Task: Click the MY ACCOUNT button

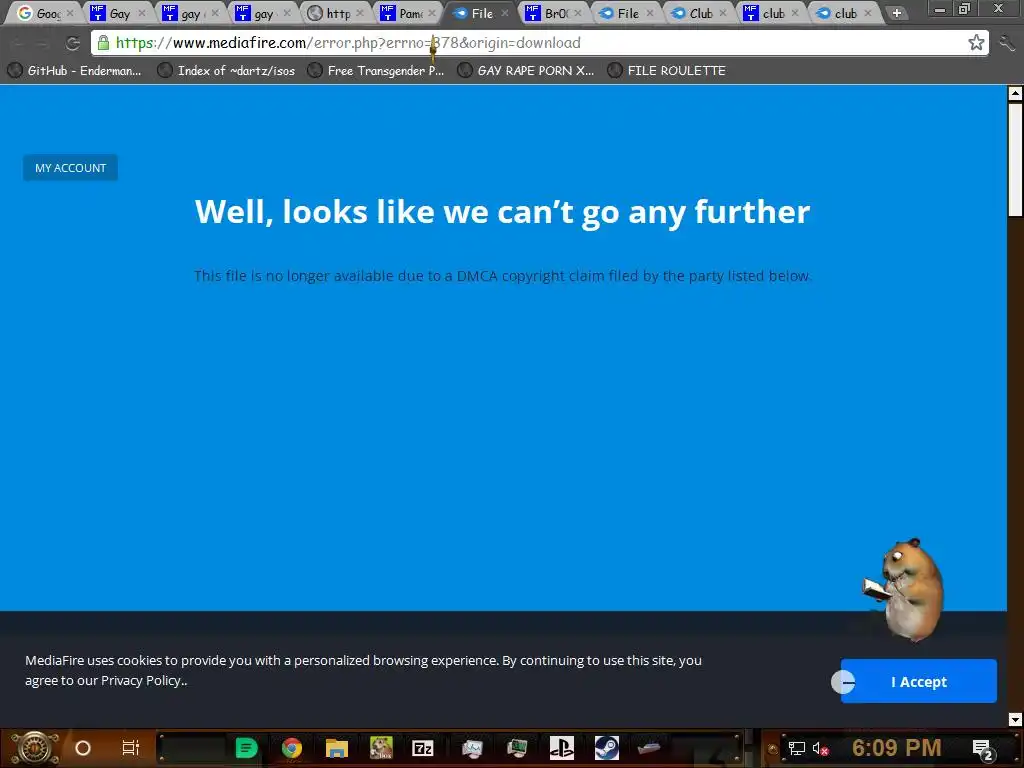Action: (71, 168)
